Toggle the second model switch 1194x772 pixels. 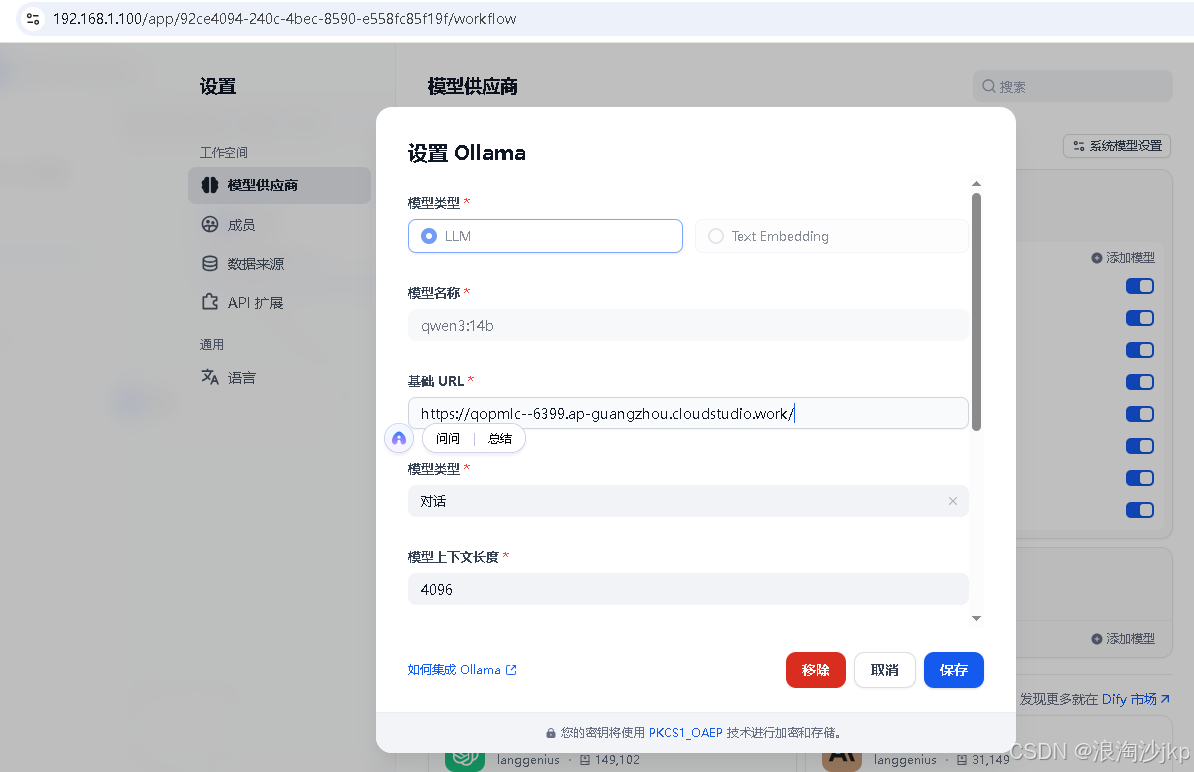pos(1140,318)
